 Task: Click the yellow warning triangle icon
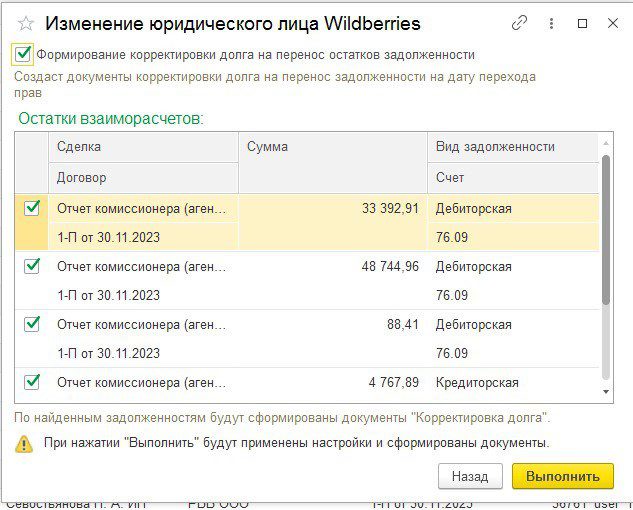[x=24, y=444]
